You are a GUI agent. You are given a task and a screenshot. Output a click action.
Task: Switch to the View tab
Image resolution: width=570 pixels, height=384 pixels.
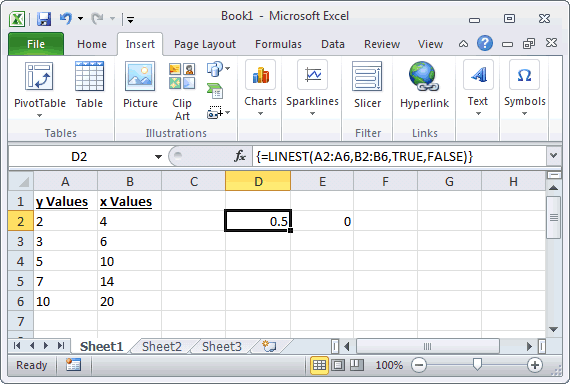(430, 44)
